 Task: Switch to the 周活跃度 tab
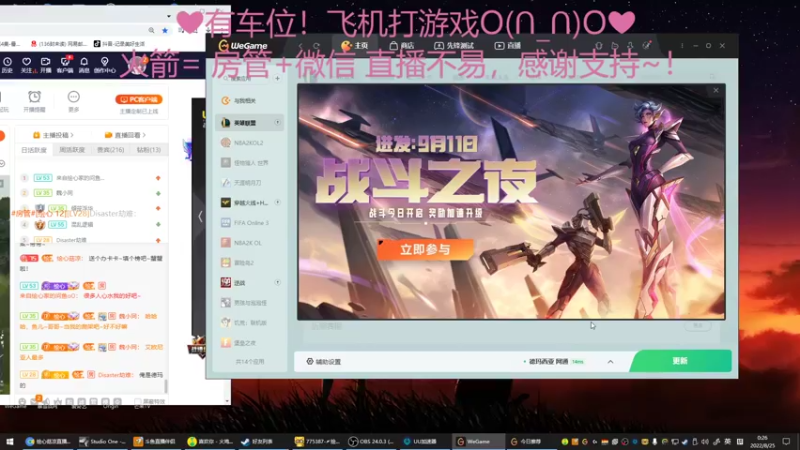tap(72, 150)
